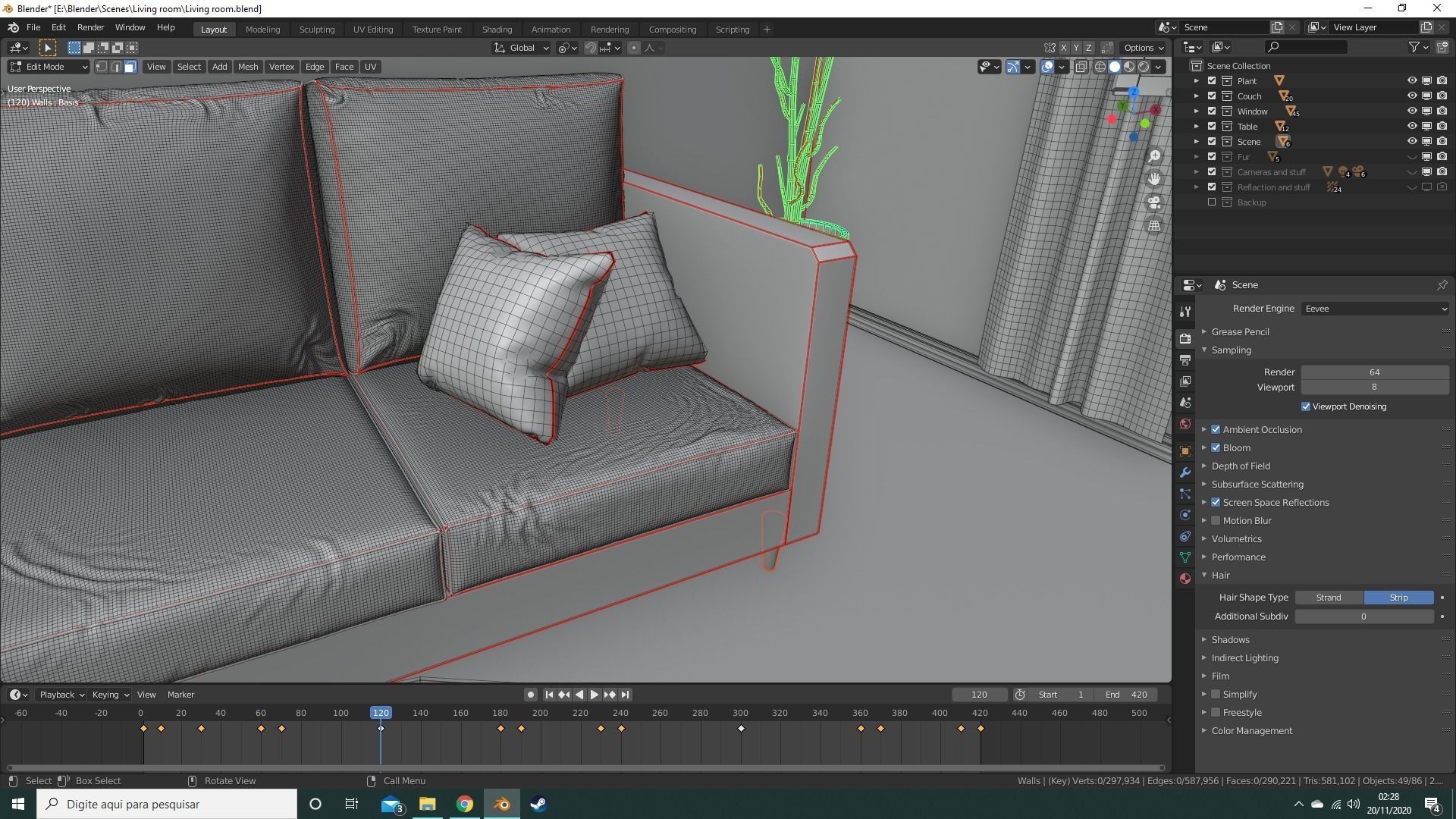Open the Material properties tab icon

tap(1185, 579)
